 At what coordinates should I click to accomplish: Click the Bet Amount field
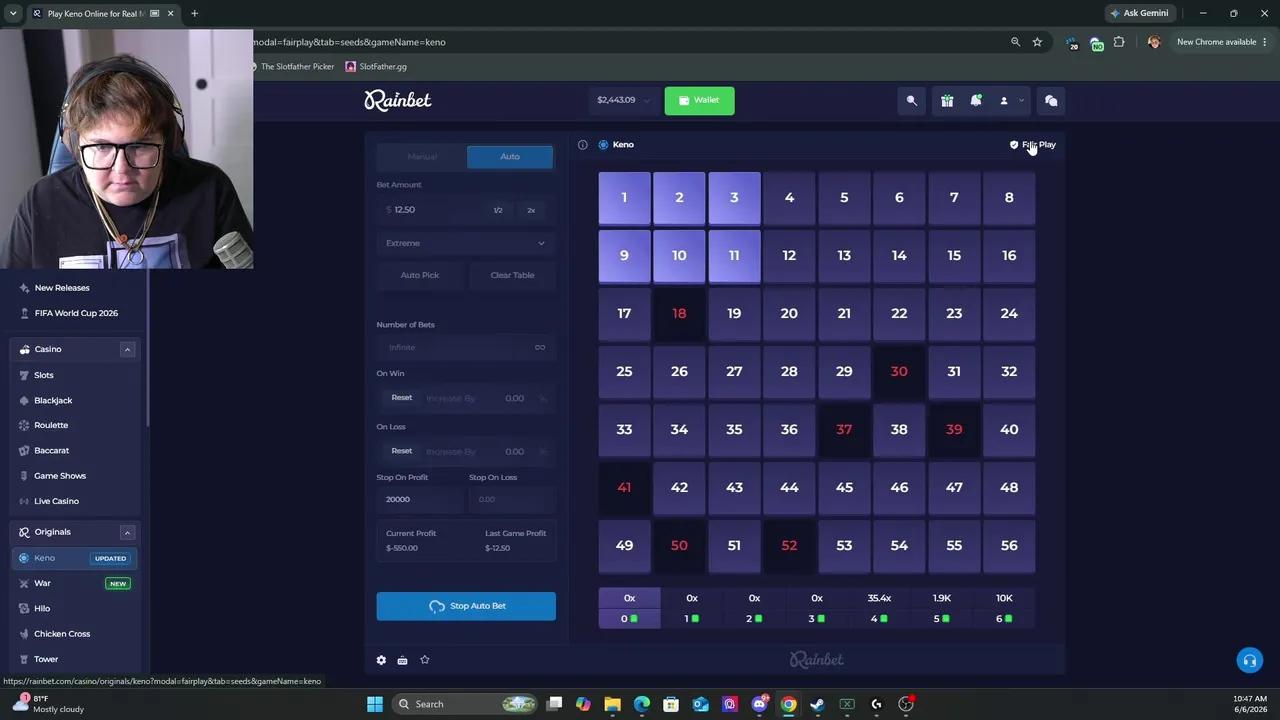click(432, 210)
